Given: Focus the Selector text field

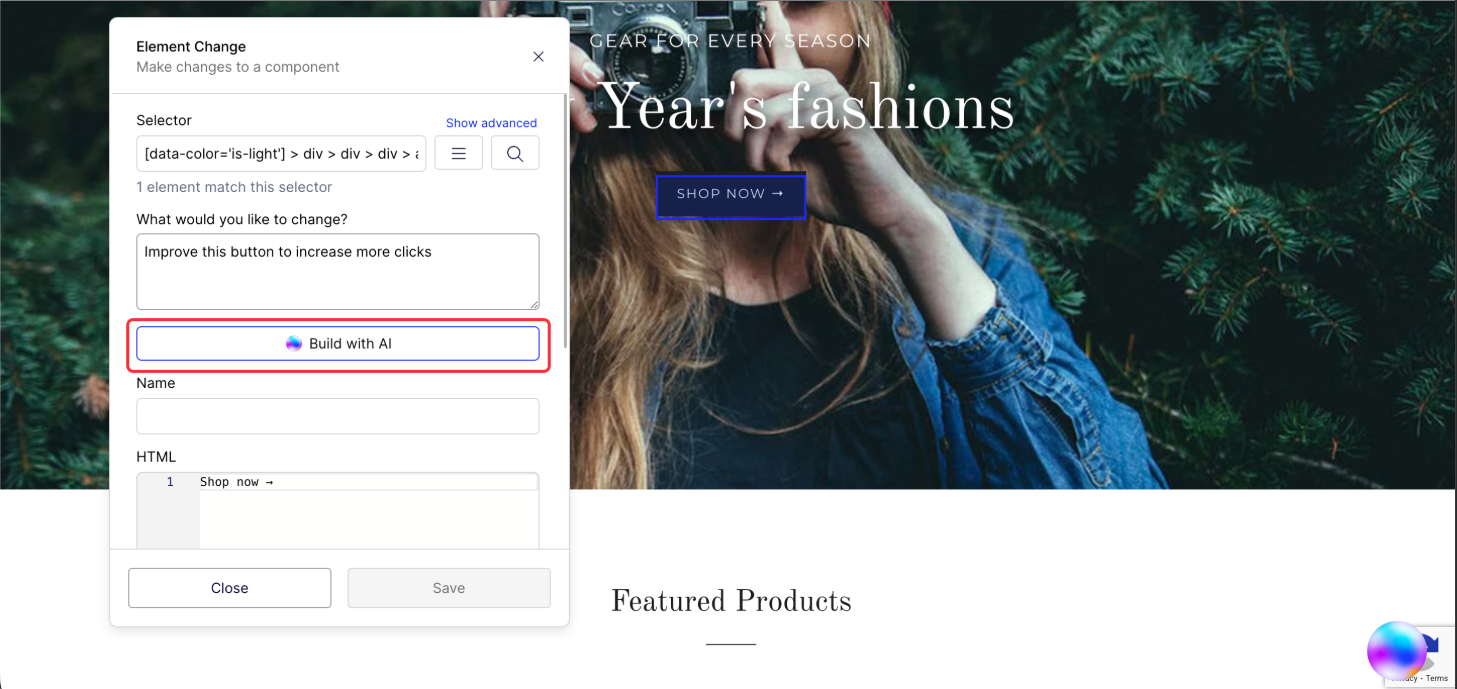Looking at the screenshot, I should coord(281,154).
